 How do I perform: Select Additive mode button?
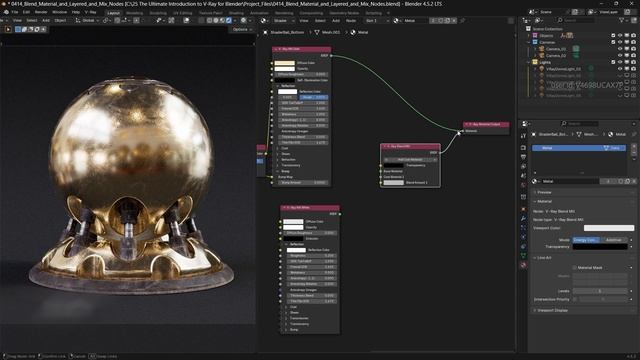613,240
